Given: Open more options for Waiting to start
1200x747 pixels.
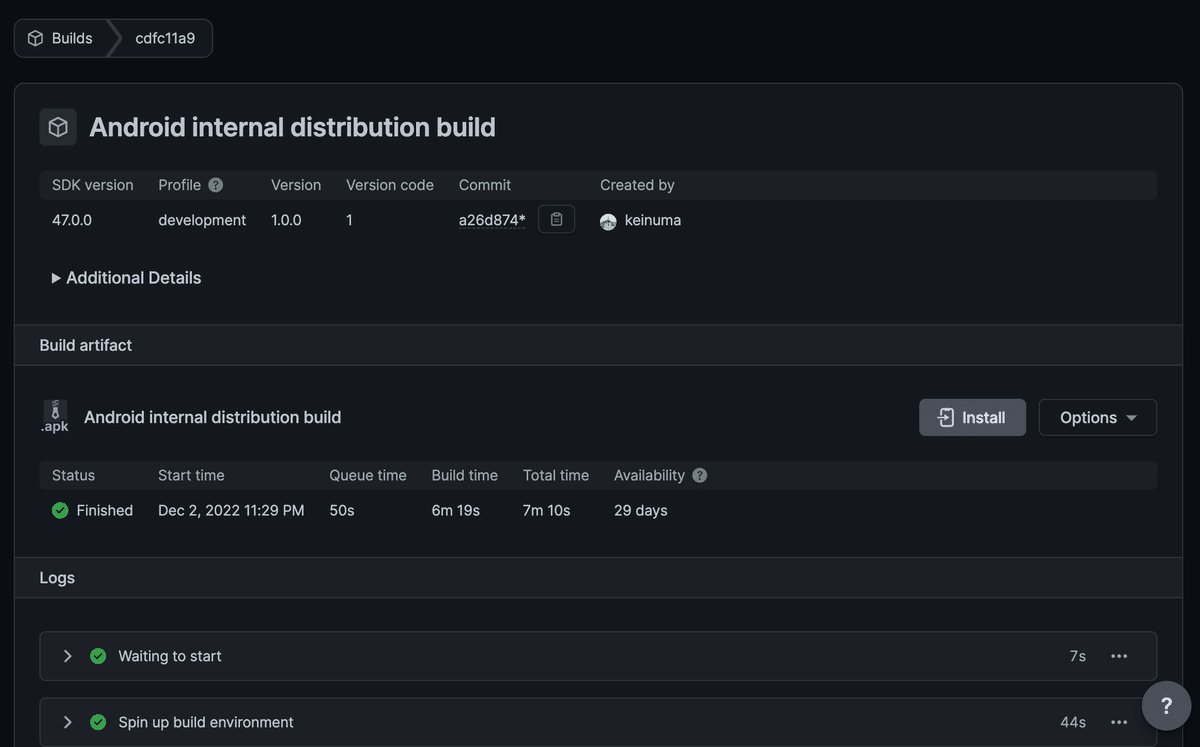Looking at the screenshot, I should [x=1119, y=656].
